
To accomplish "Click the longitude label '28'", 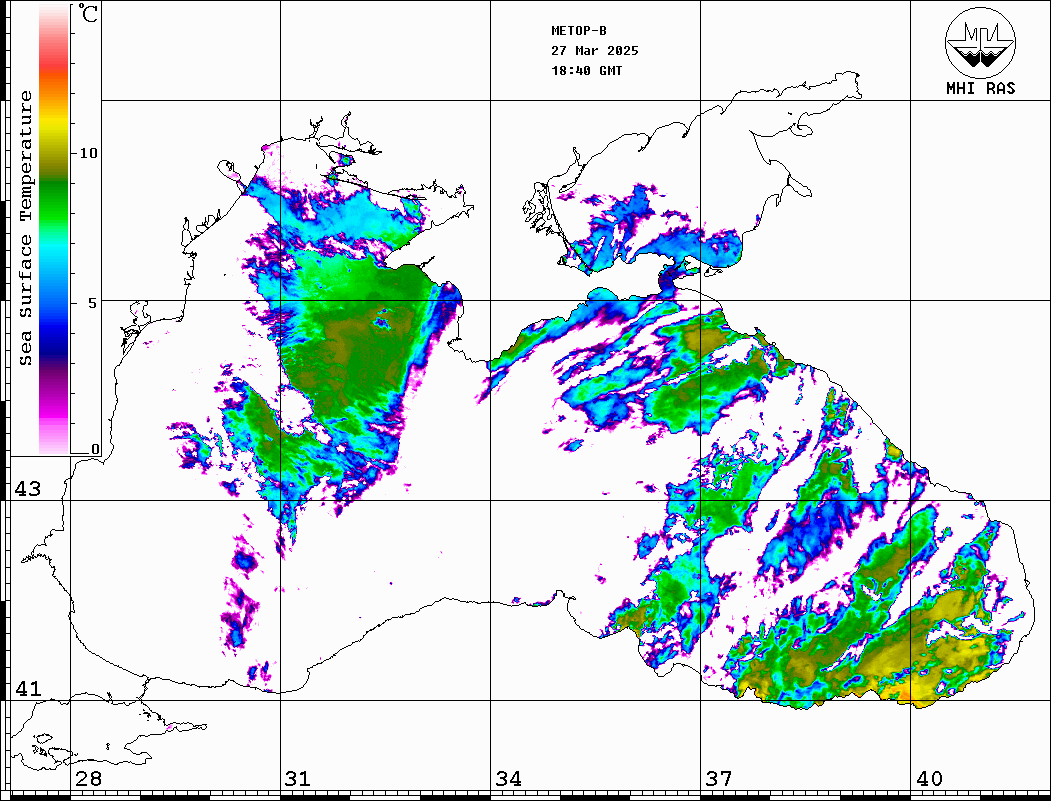I will [88, 778].
